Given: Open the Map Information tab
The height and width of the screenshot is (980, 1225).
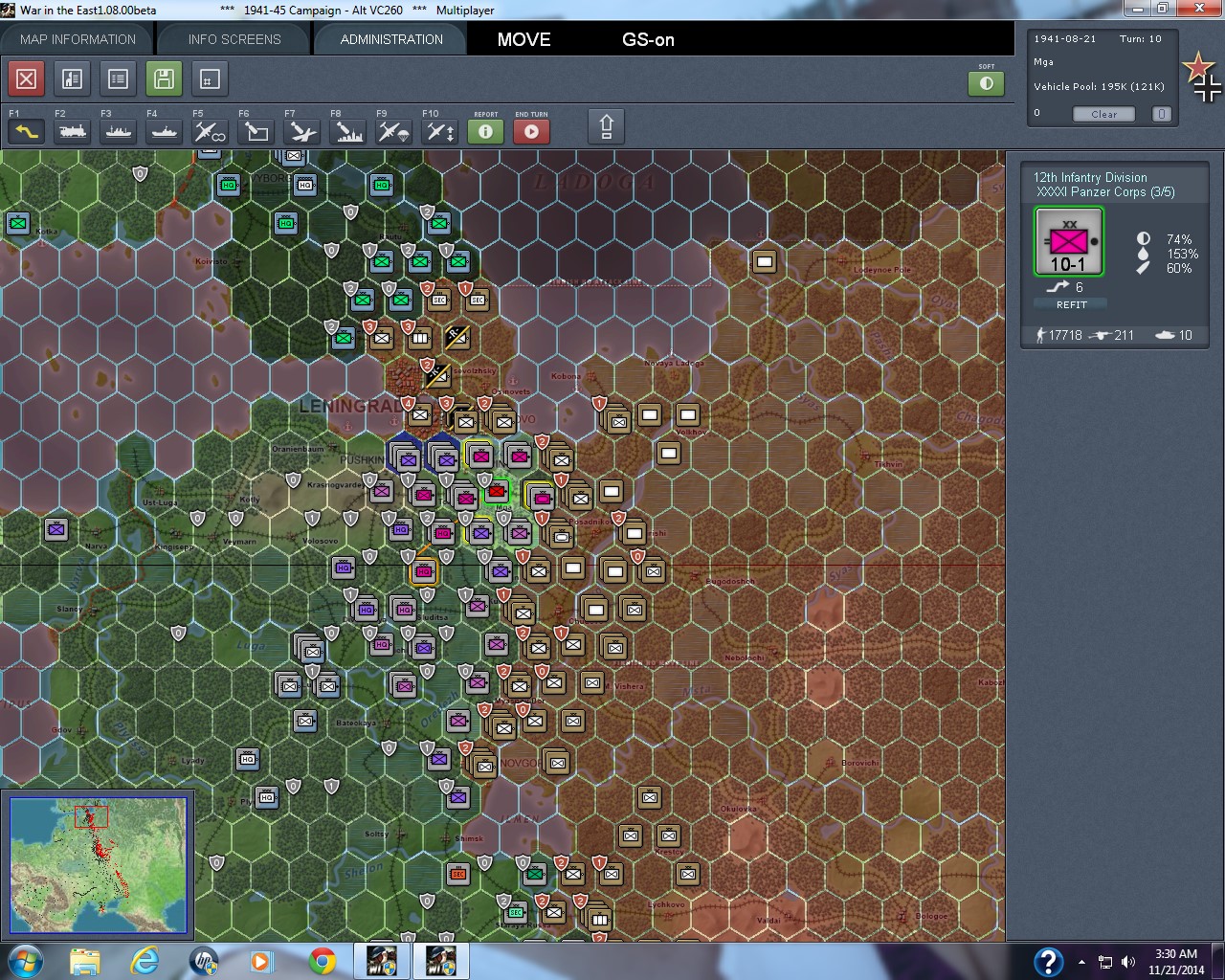Looking at the screenshot, I should 78,39.
